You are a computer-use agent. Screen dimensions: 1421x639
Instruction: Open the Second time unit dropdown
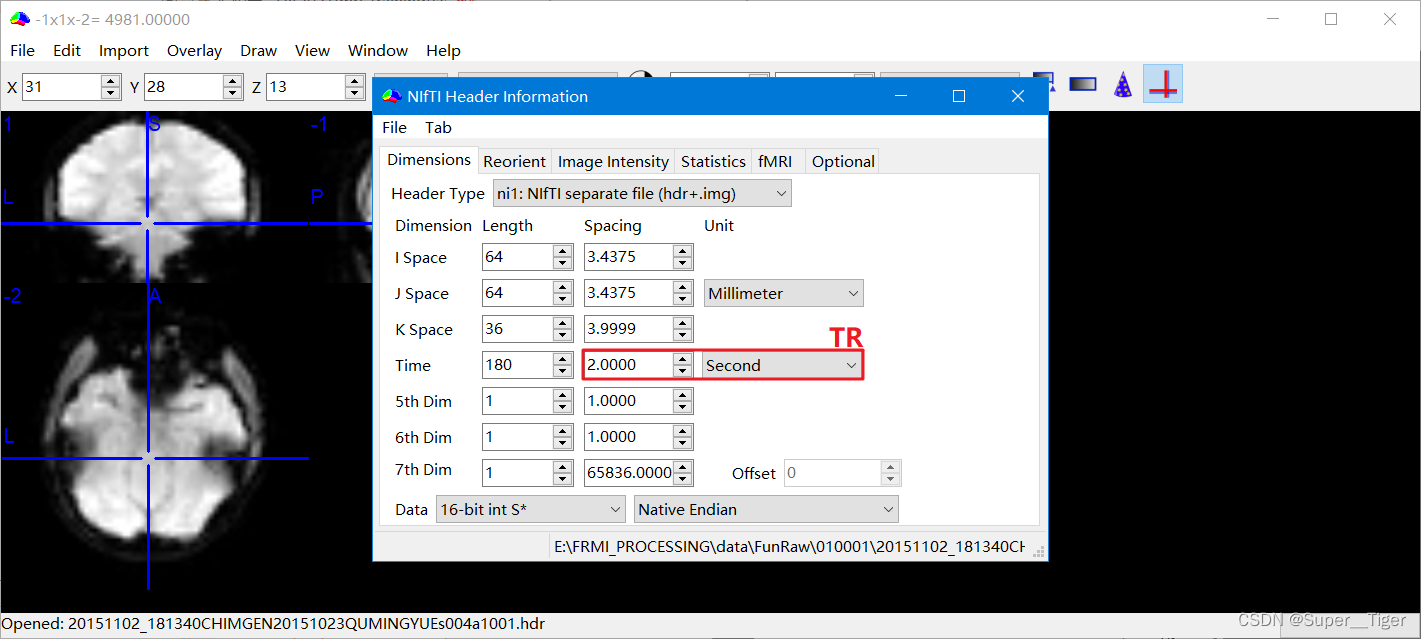(782, 365)
